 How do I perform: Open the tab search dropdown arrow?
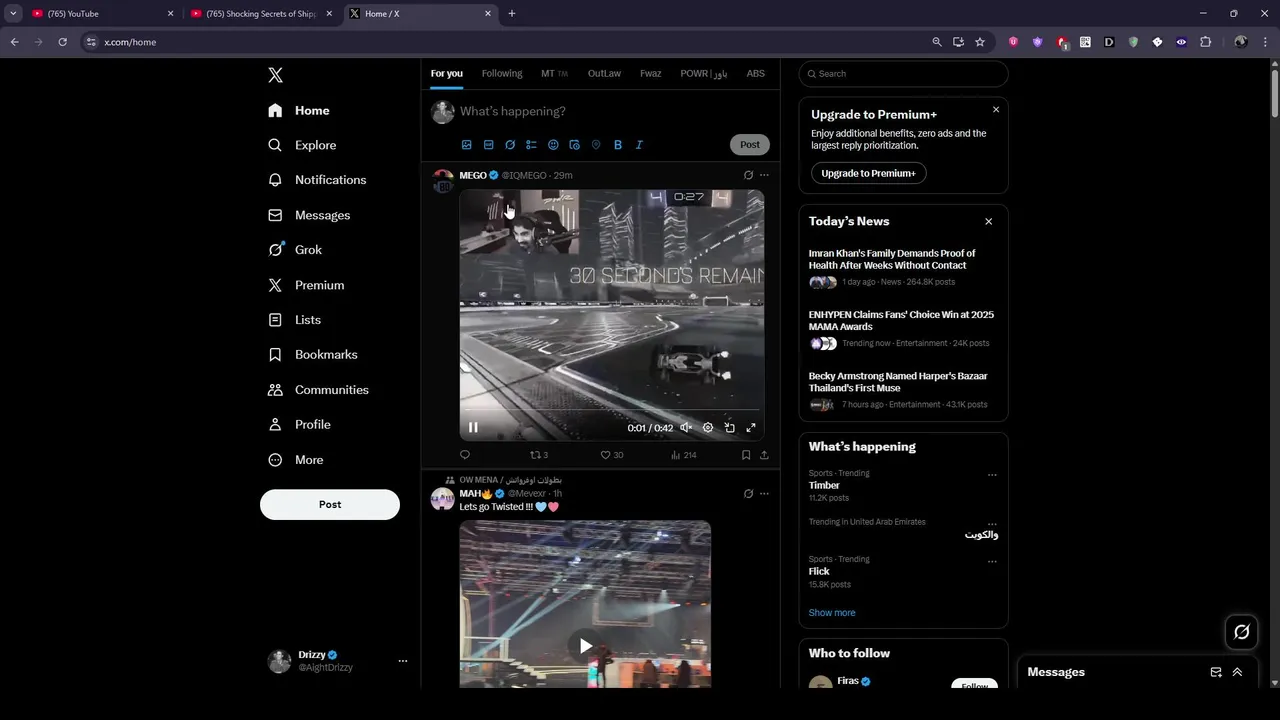pos(13,14)
